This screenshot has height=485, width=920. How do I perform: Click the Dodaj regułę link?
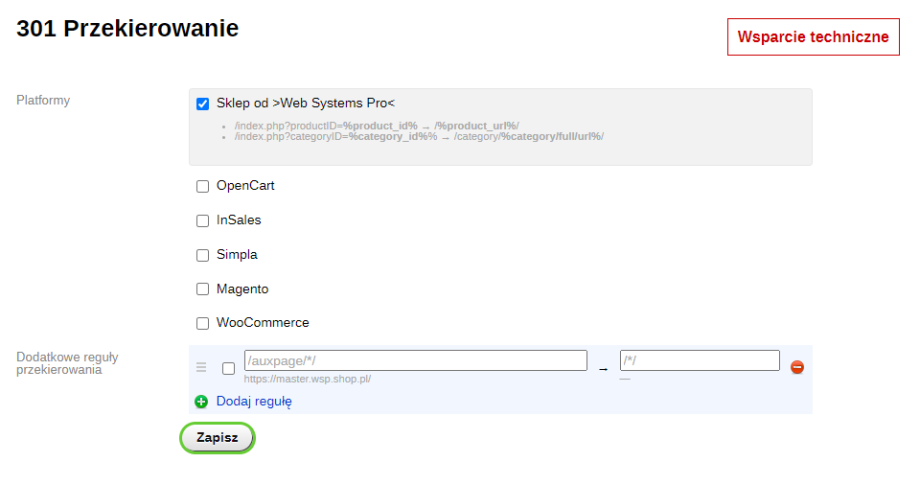coord(254,402)
